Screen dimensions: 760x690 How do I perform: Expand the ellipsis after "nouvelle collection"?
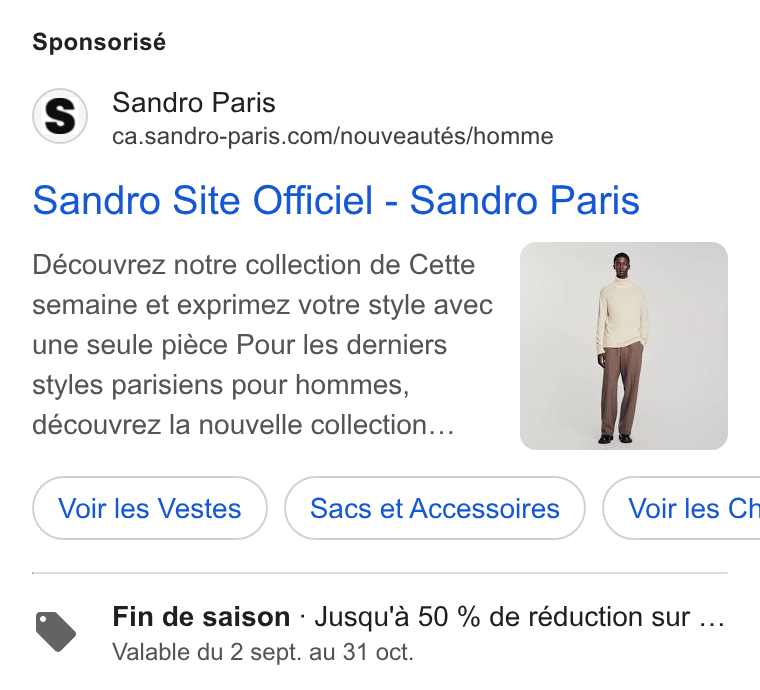pos(441,425)
